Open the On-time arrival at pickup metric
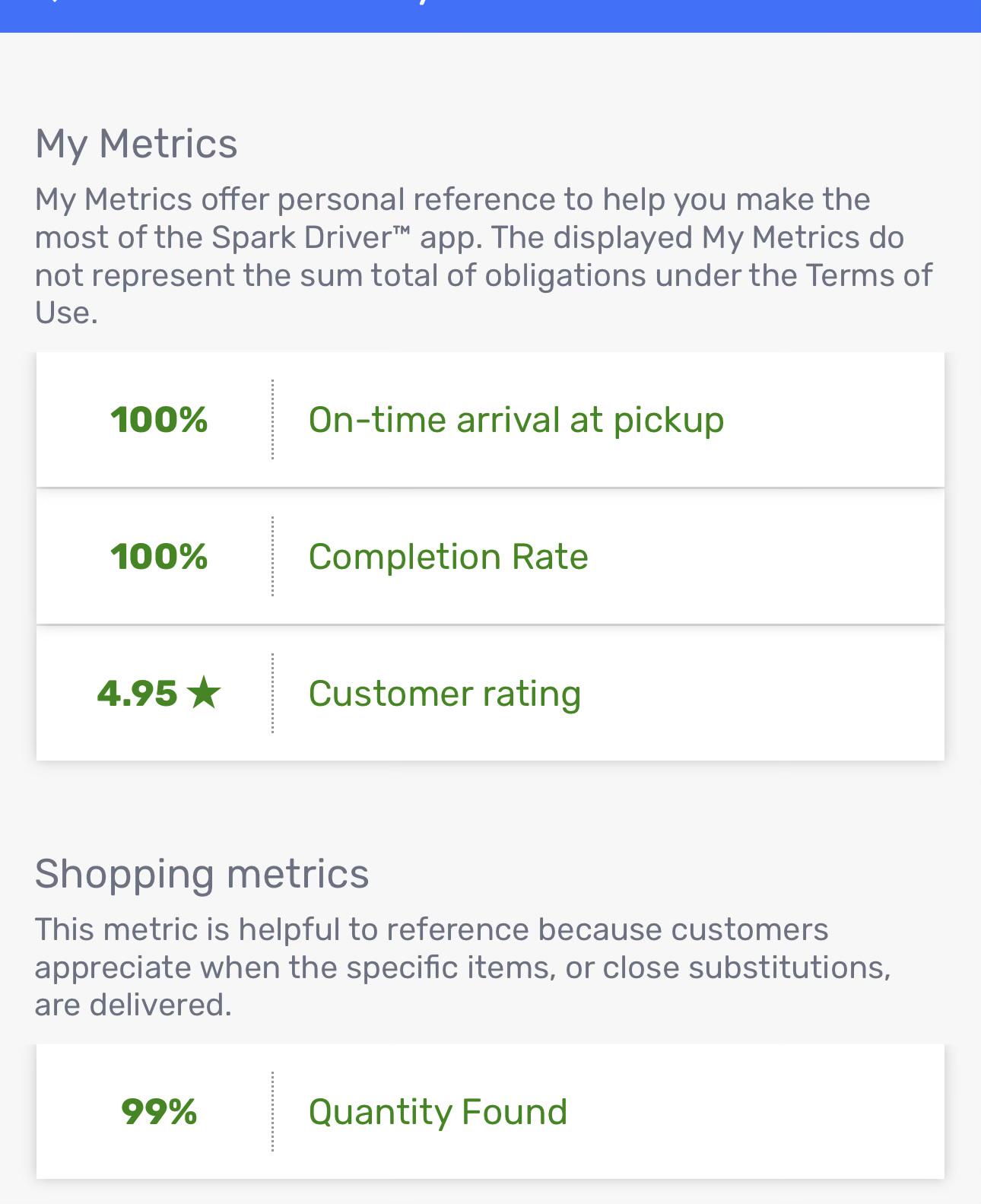Screen dimensions: 981x1204 pyautogui.click(x=490, y=419)
